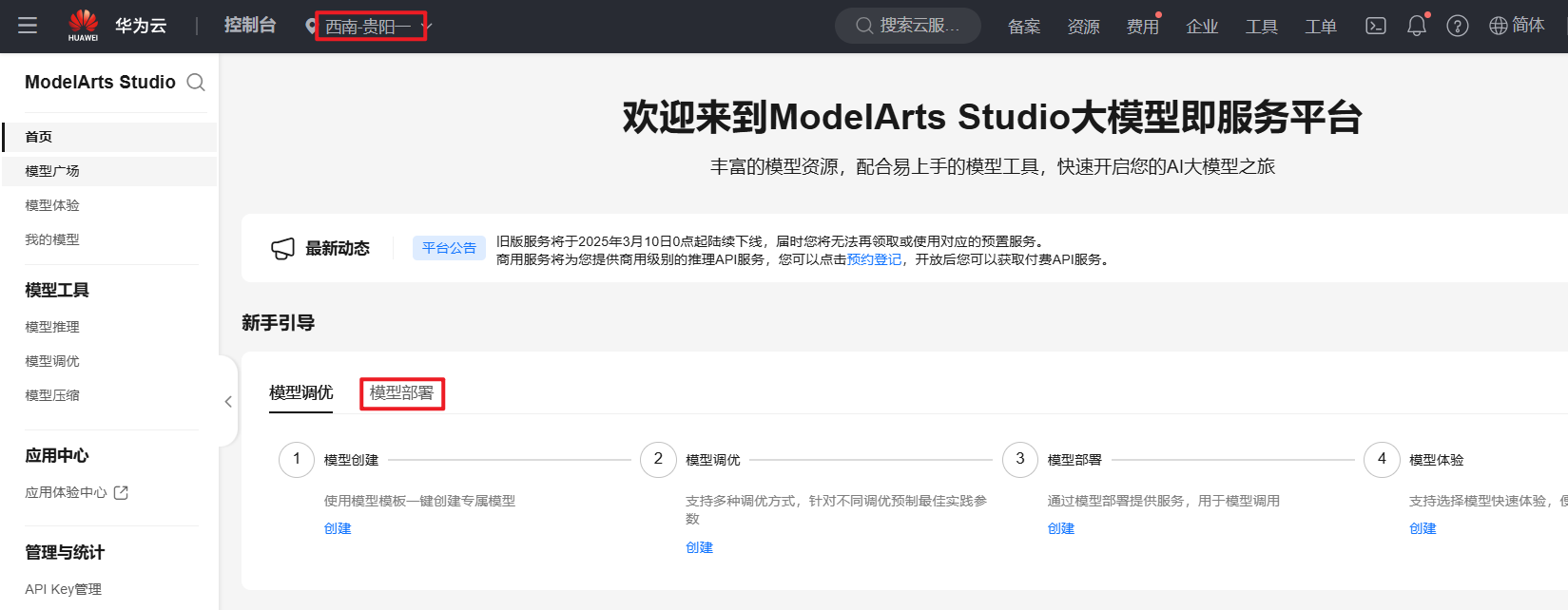Click the 应用中心 section heading
The width and height of the screenshot is (1568, 610).
pyautogui.click(x=57, y=455)
